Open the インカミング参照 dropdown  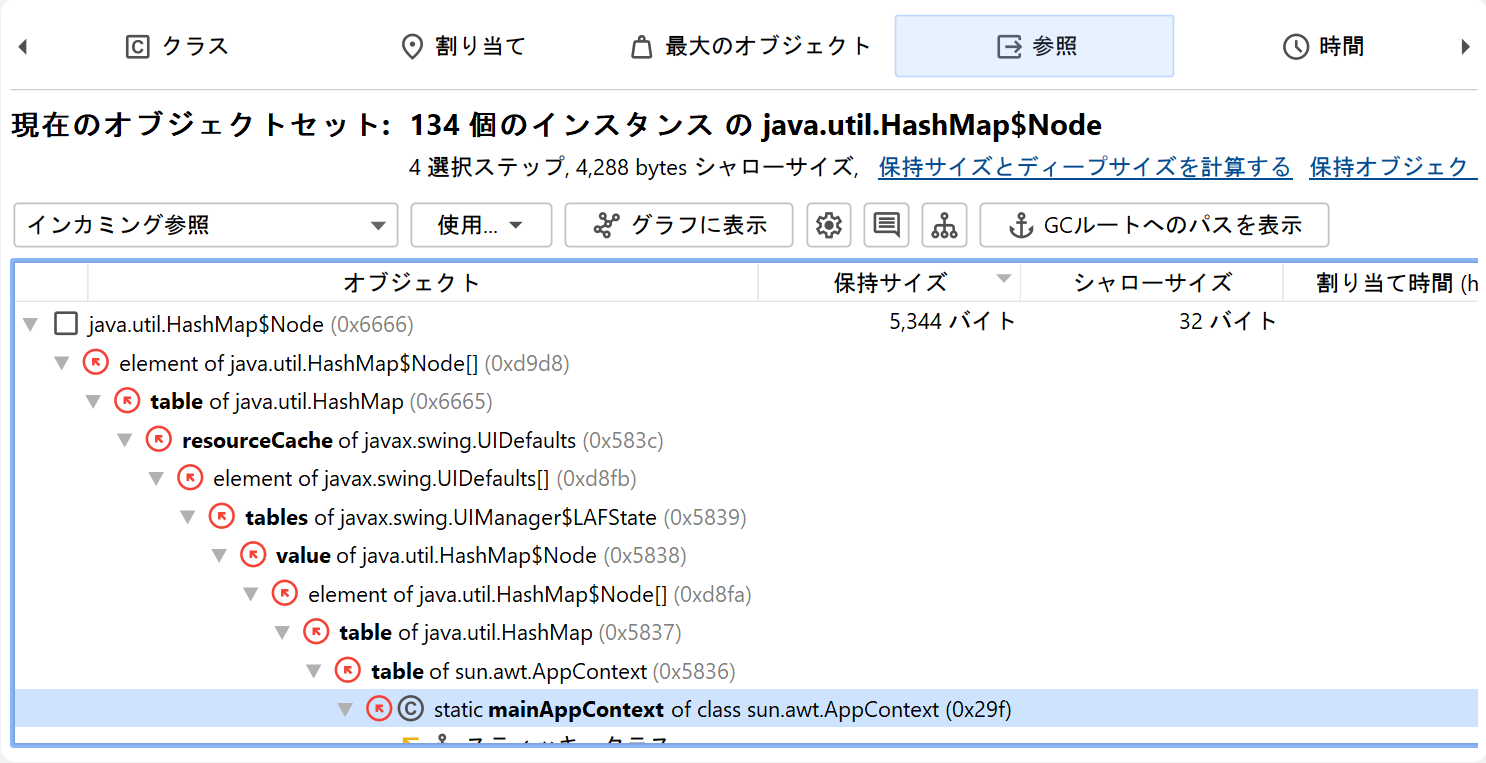[x=205, y=226]
